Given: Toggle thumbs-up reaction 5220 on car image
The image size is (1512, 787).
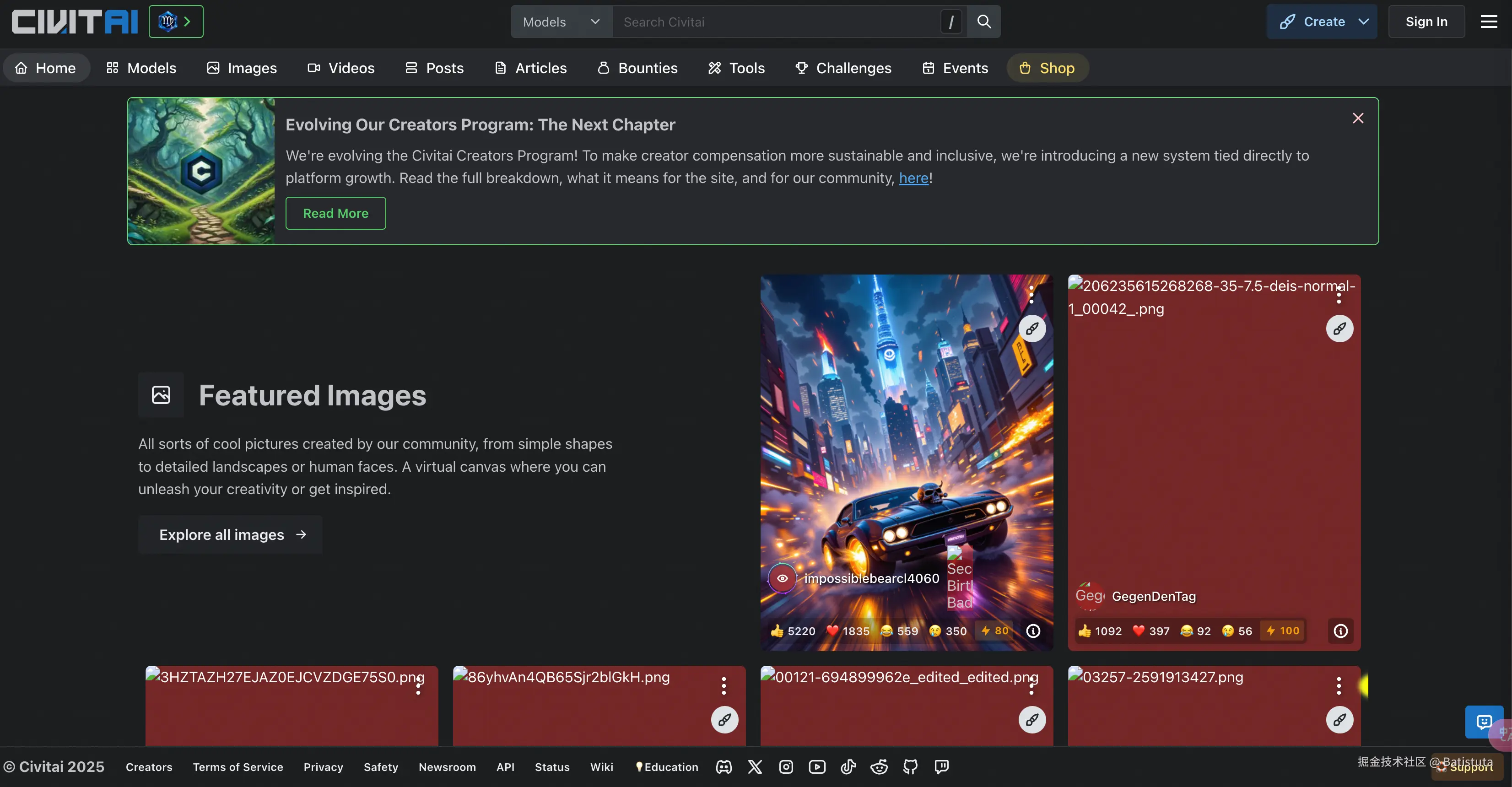Looking at the screenshot, I should pyautogui.click(x=793, y=631).
